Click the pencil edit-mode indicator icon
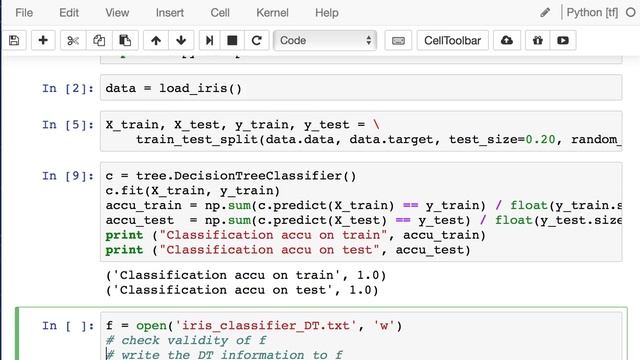Screen dimensions: 640x360 click(545, 13)
